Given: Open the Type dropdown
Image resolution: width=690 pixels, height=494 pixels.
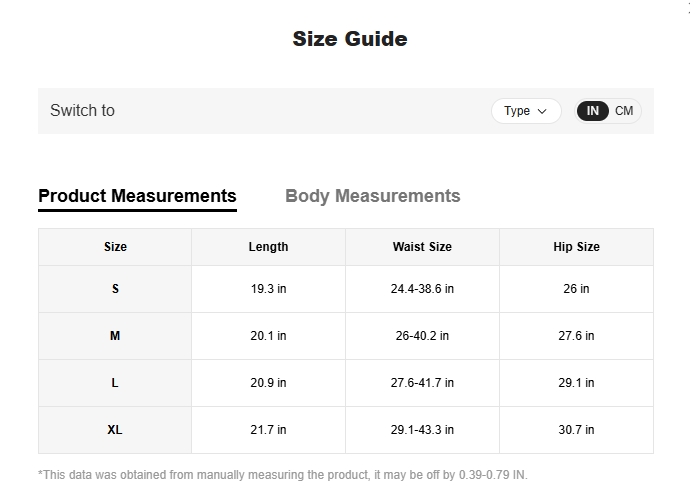Looking at the screenshot, I should tap(525, 111).
